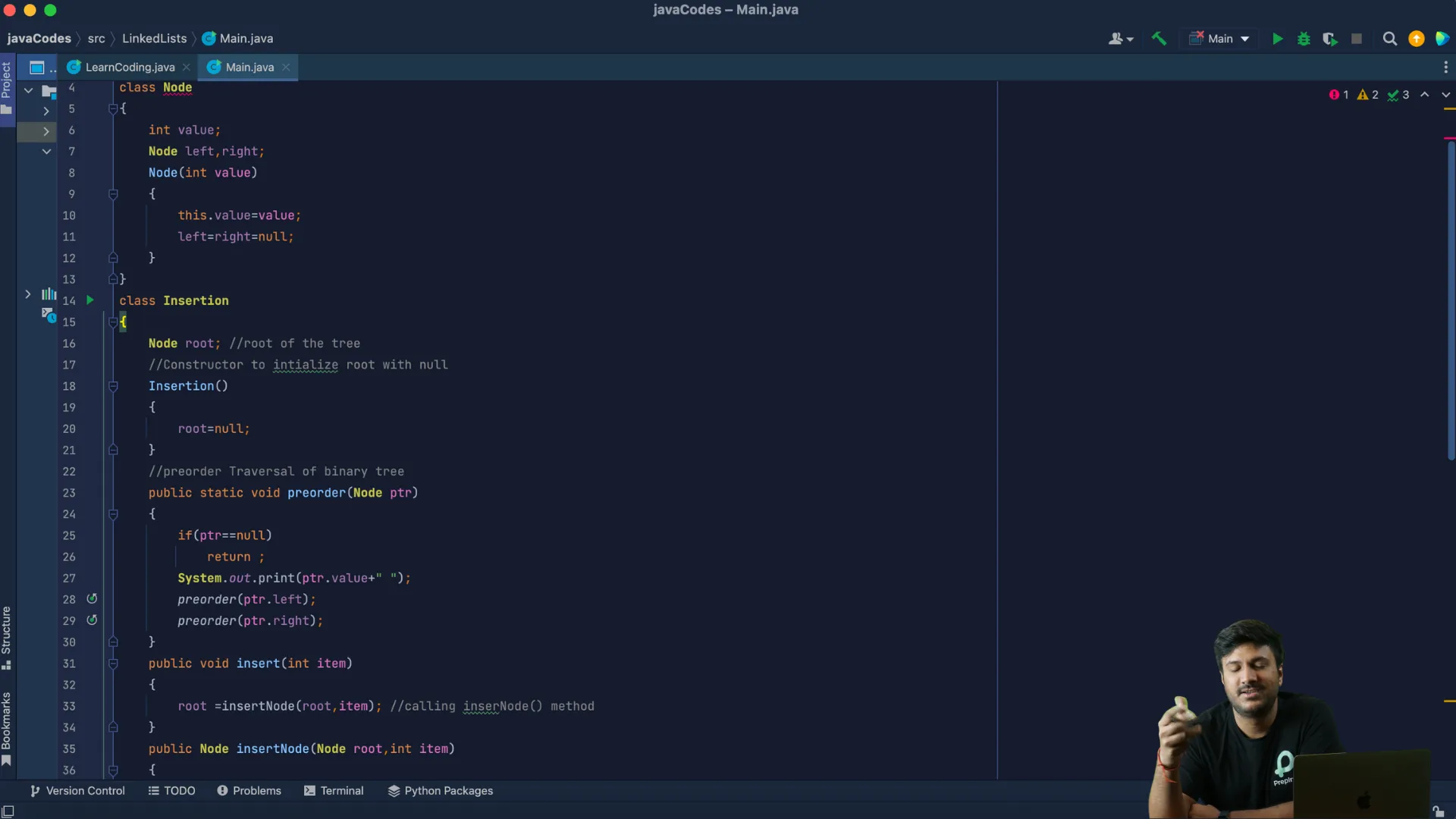Viewport: 1456px width, 819px height.
Task: Click the orange IDE update arrow icon
Action: point(1416,39)
